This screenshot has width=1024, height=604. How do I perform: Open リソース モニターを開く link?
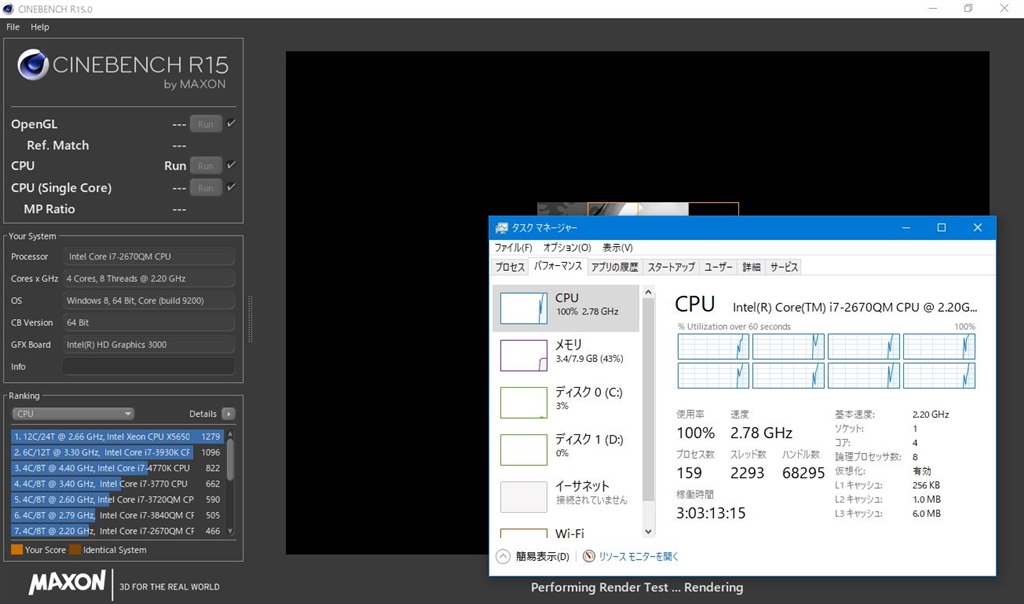click(639, 556)
